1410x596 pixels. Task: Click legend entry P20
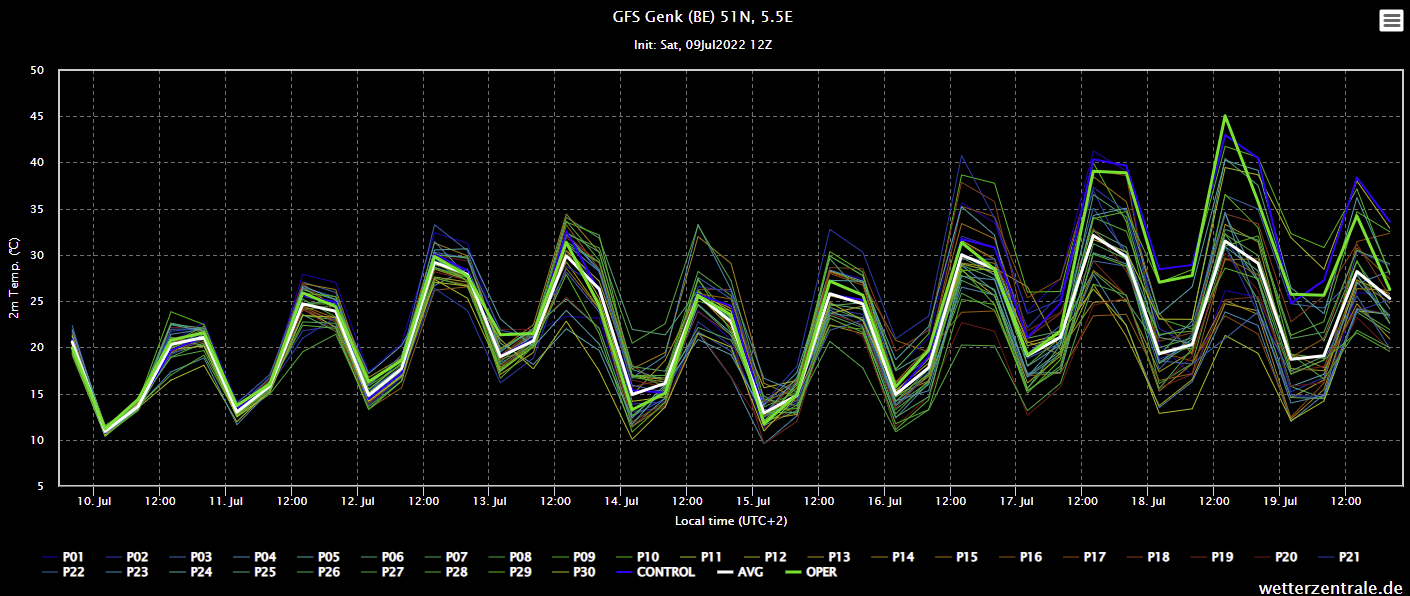1276,556
